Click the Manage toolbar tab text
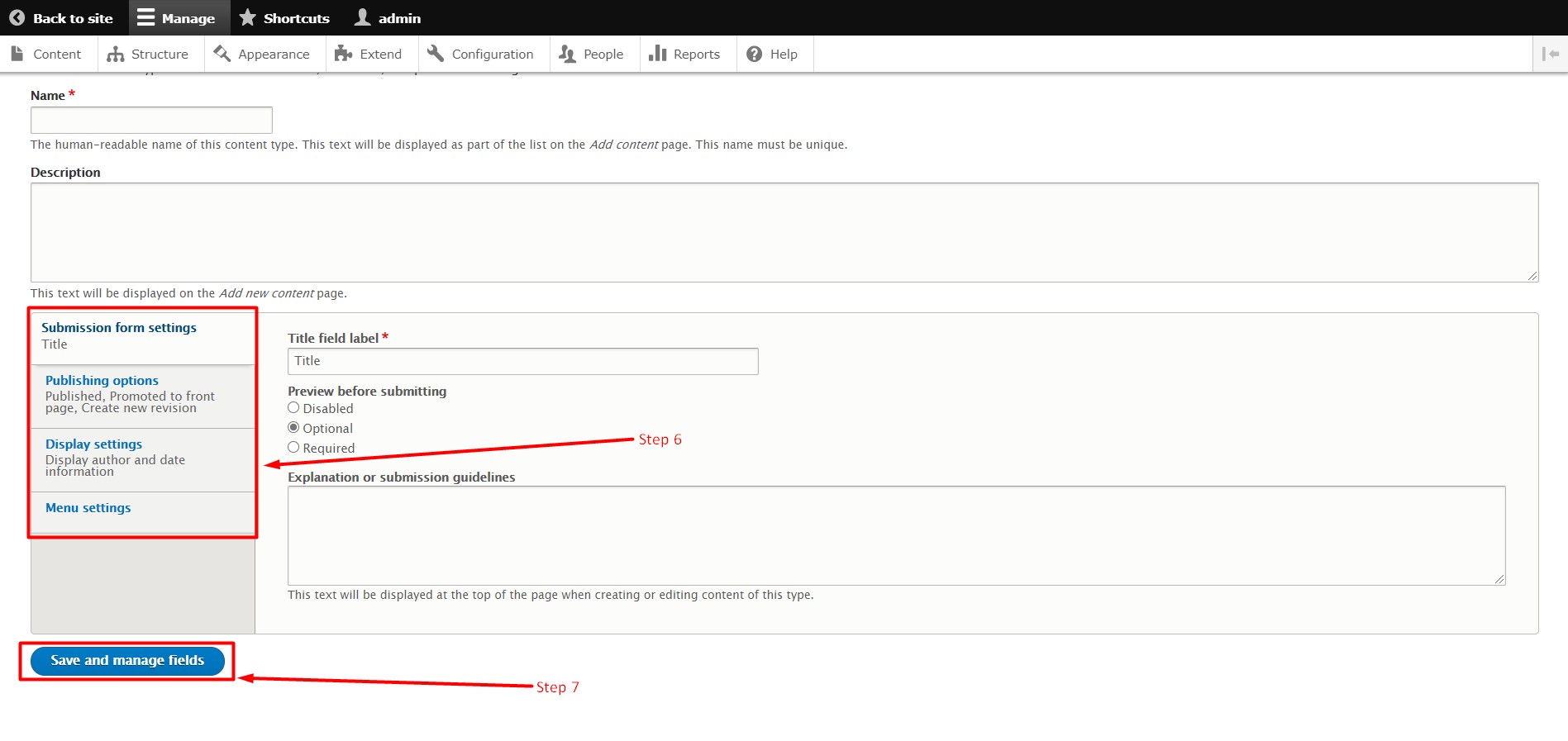This screenshot has height=741, width=1568. [x=188, y=18]
